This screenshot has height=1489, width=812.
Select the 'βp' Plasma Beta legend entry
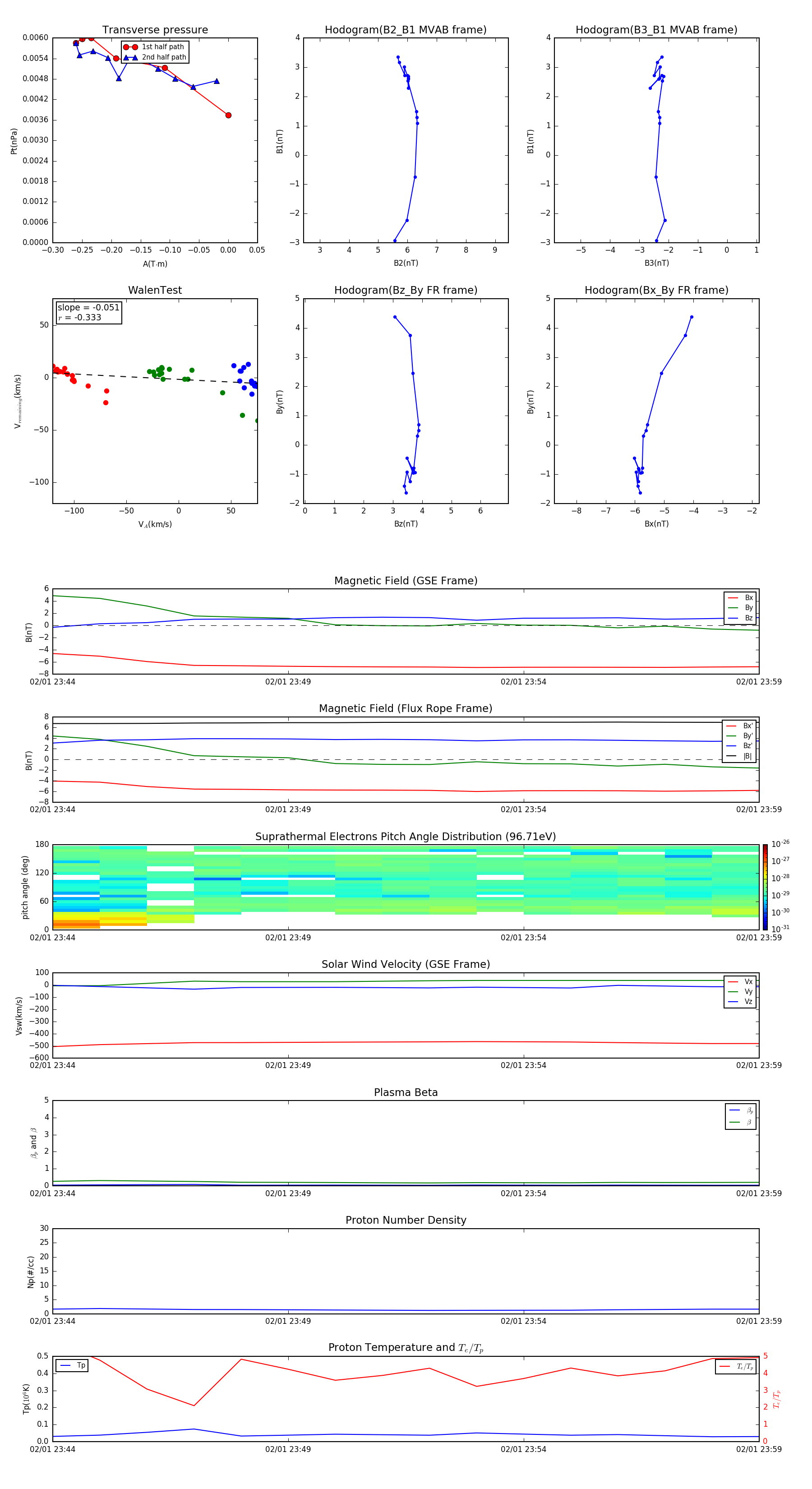click(741, 1110)
